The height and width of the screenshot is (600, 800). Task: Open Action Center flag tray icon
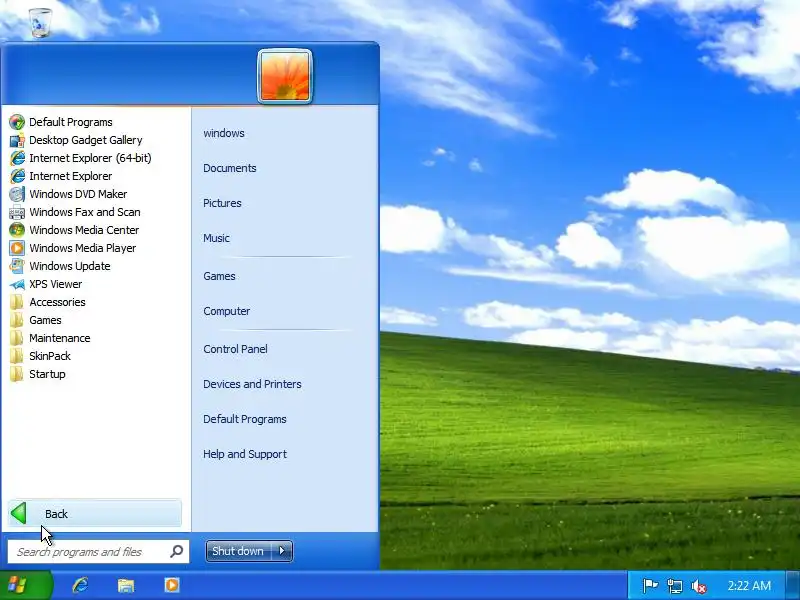click(650, 586)
